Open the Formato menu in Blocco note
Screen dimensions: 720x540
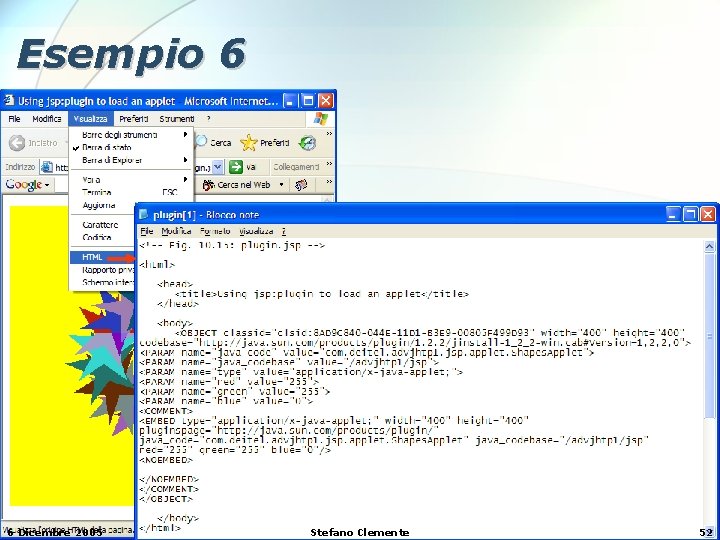(x=215, y=231)
